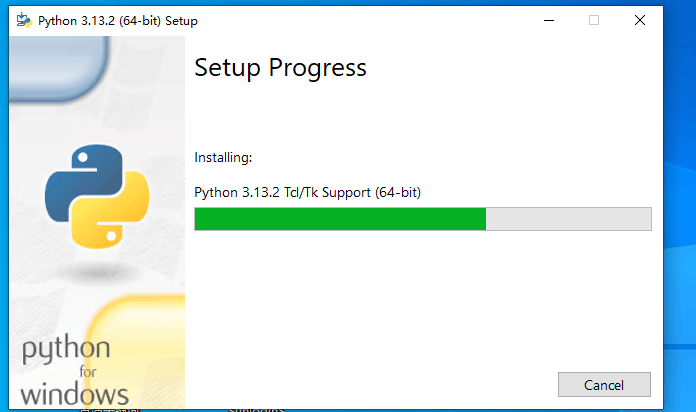This screenshot has width=696, height=412.
Task: Click the disabled maximize button
Action: (594, 20)
